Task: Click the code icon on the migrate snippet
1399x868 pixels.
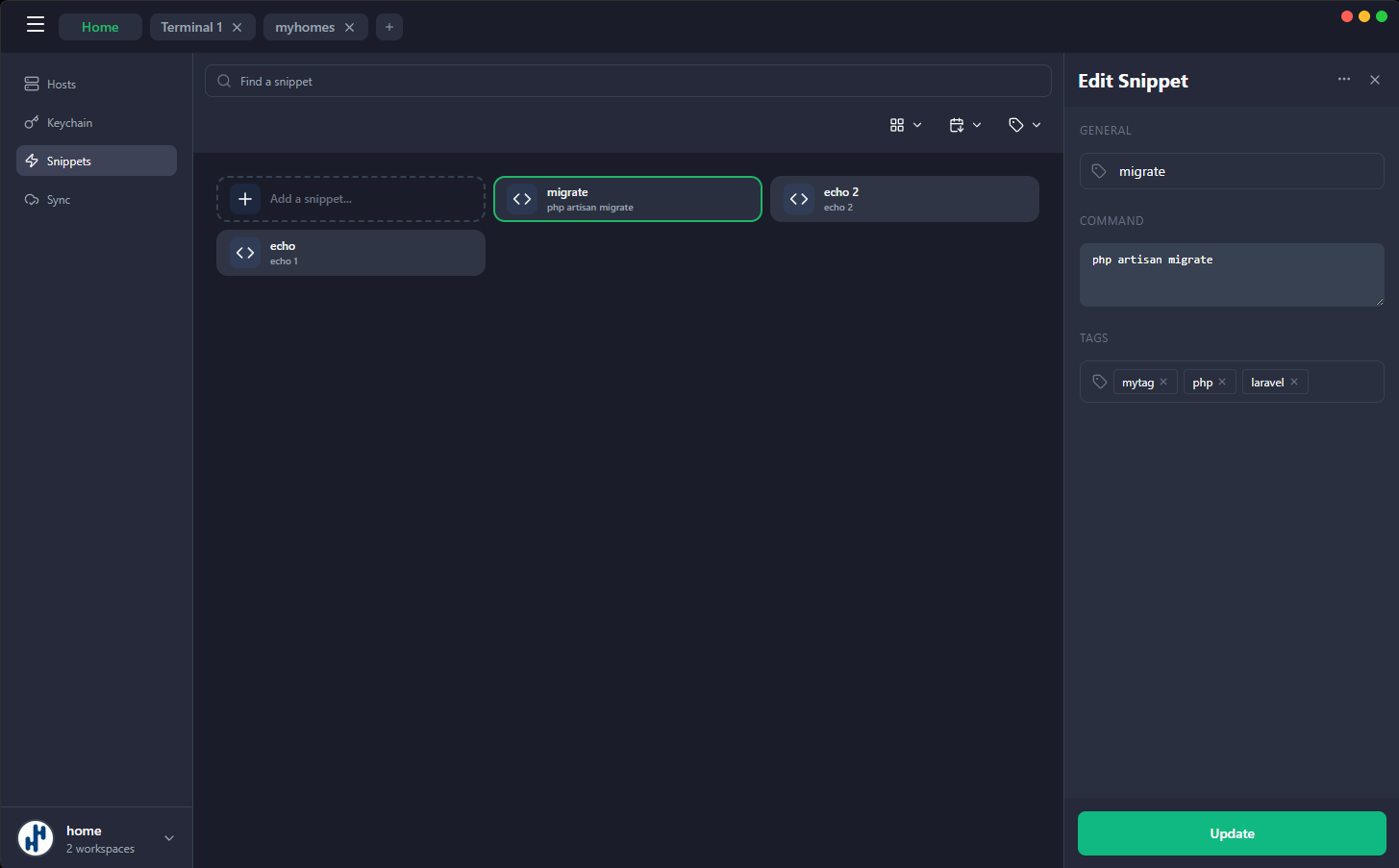Action: click(x=521, y=199)
